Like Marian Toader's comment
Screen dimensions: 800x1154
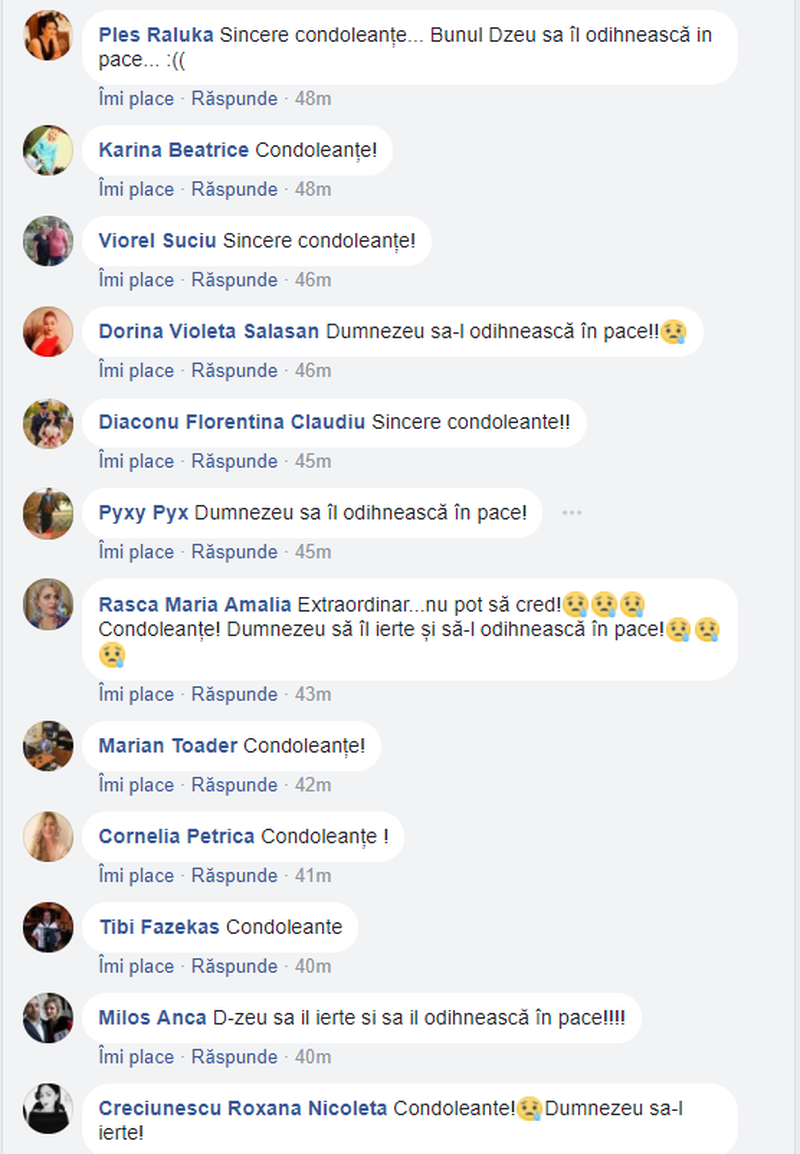pyautogui.click(x=136, y=785)
